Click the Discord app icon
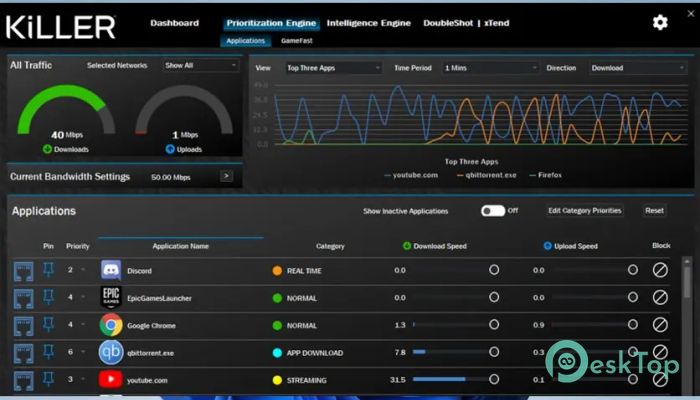 tap(111, 271)
